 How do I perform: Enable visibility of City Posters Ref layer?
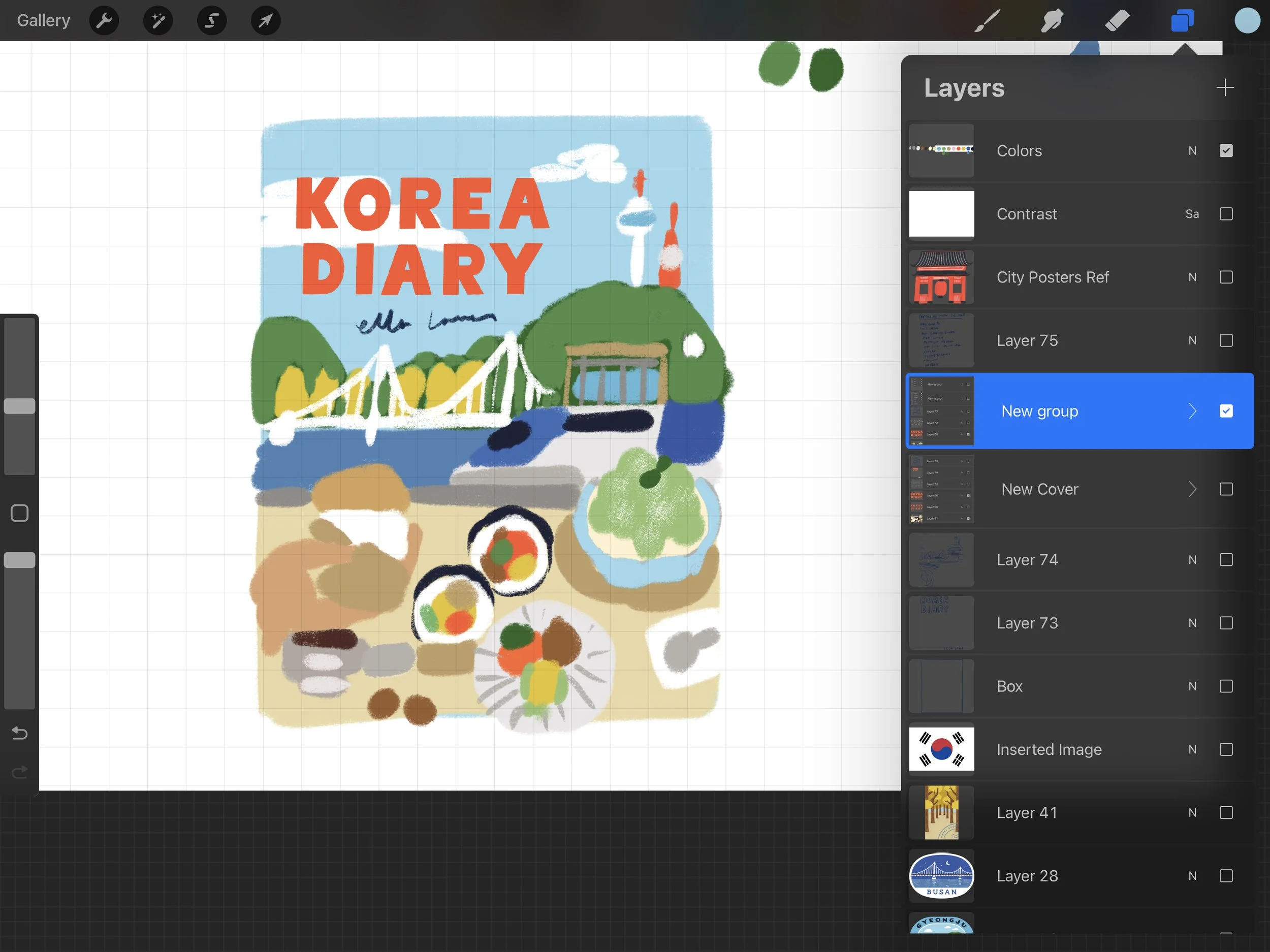1226,277
